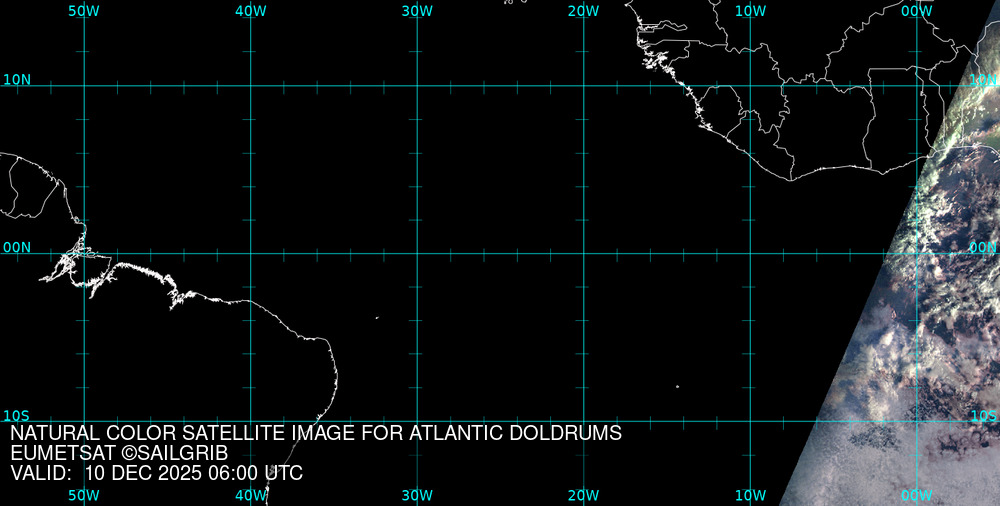Click the 30W longitude label on bottom axis
1000x506 pixels.
tap(417, 495)
